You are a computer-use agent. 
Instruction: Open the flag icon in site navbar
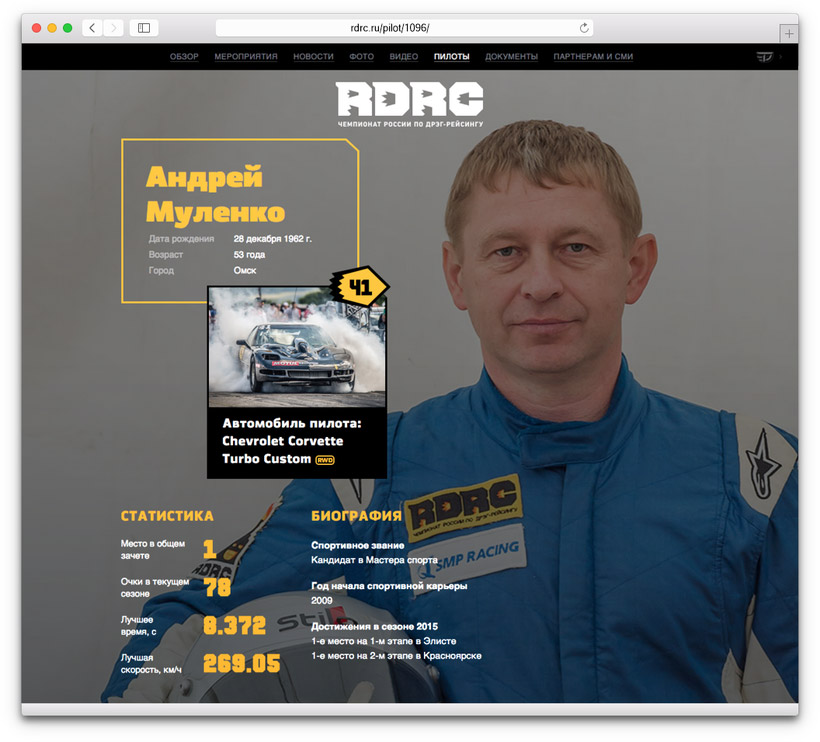pos(764,57)
